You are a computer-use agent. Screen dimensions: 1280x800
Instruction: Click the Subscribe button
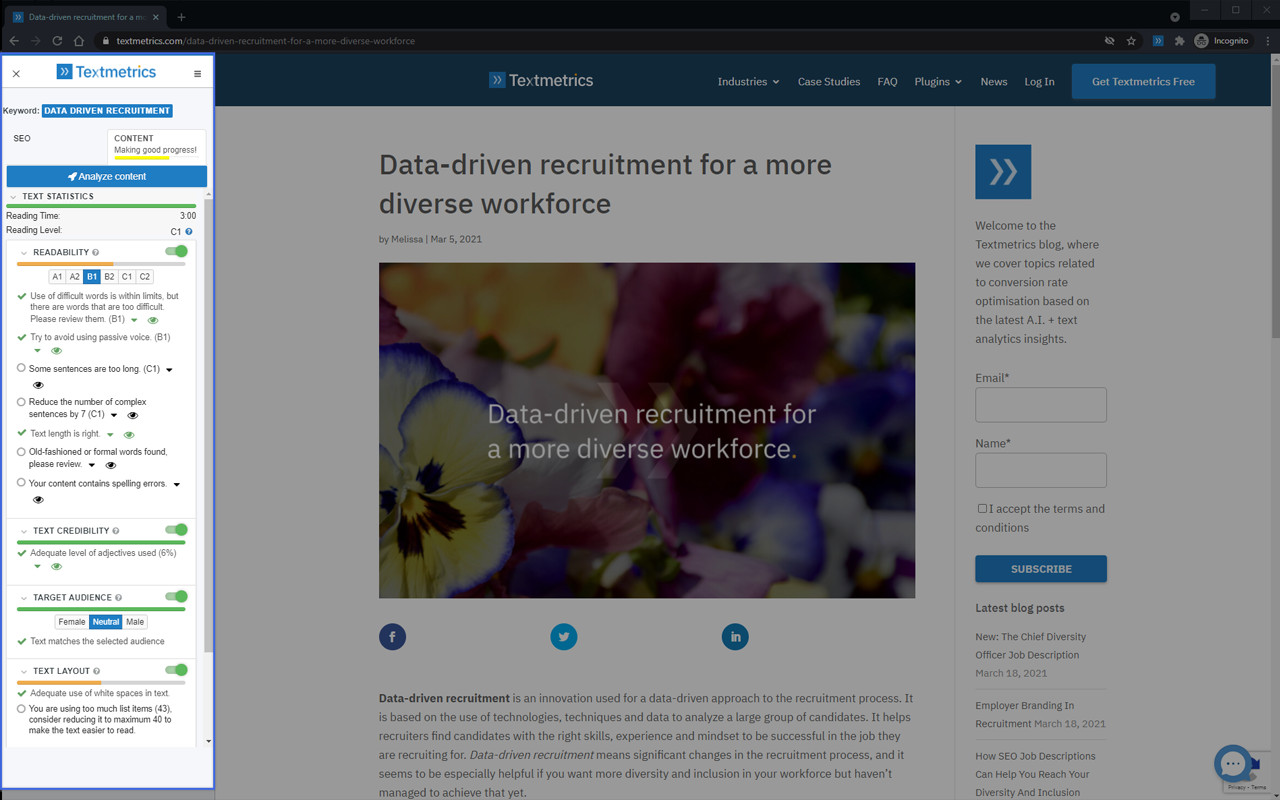[x=1041, y=569]
